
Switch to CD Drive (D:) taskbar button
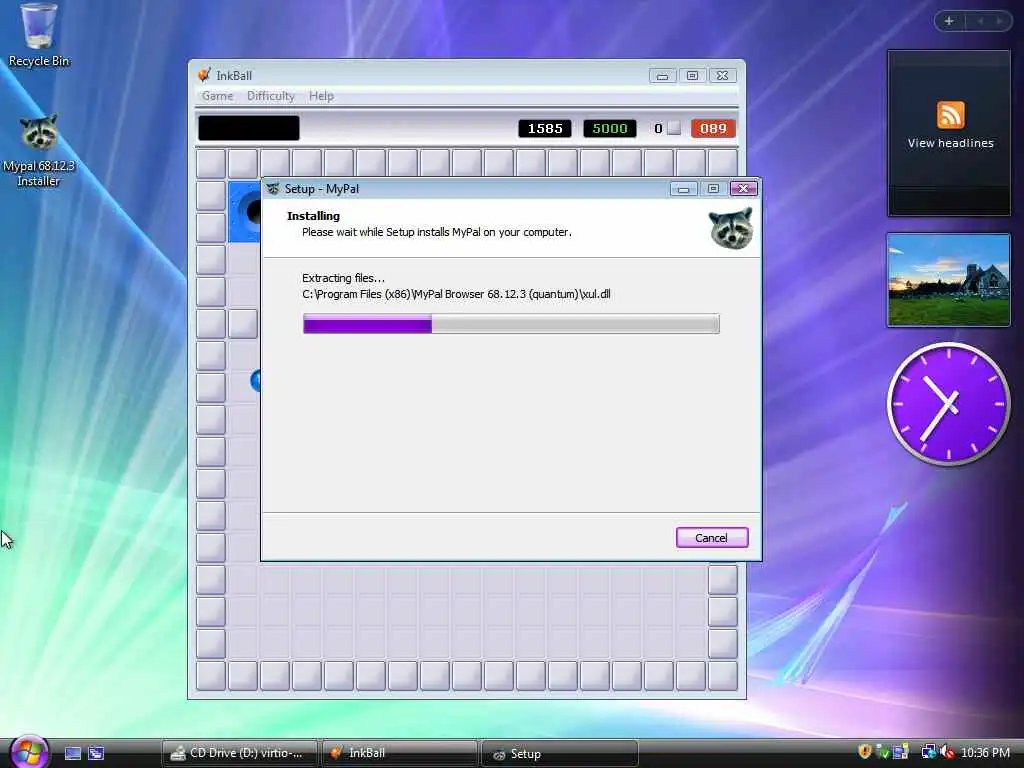239,753
